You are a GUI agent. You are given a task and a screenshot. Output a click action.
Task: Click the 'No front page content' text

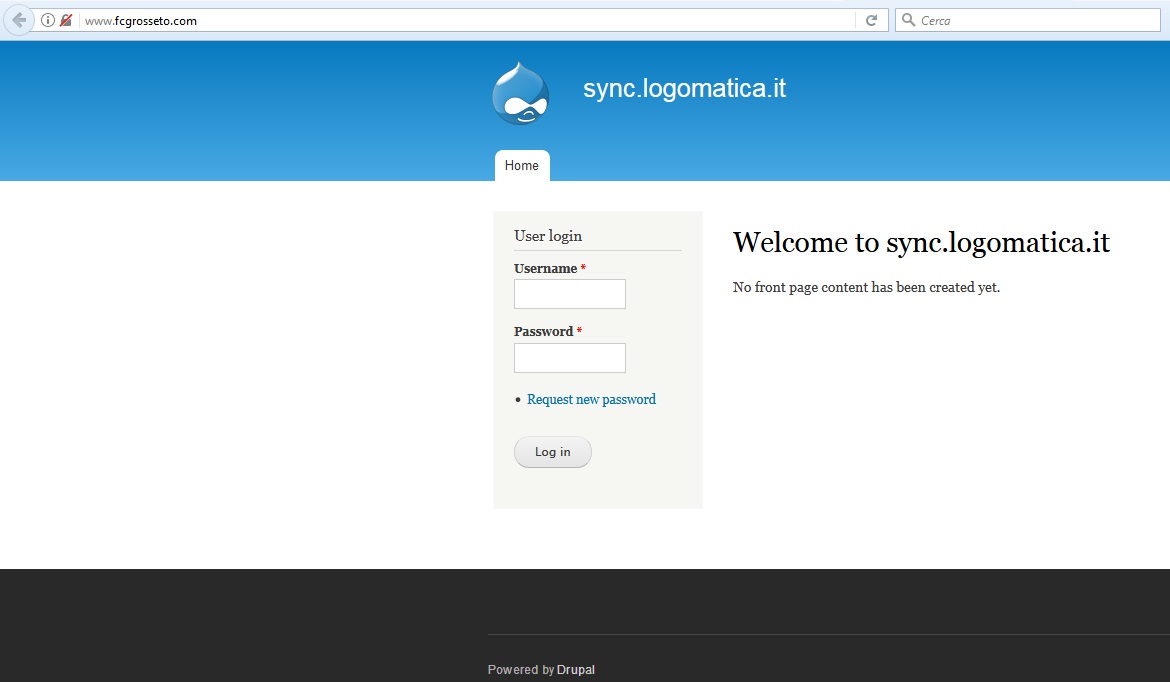866,287
